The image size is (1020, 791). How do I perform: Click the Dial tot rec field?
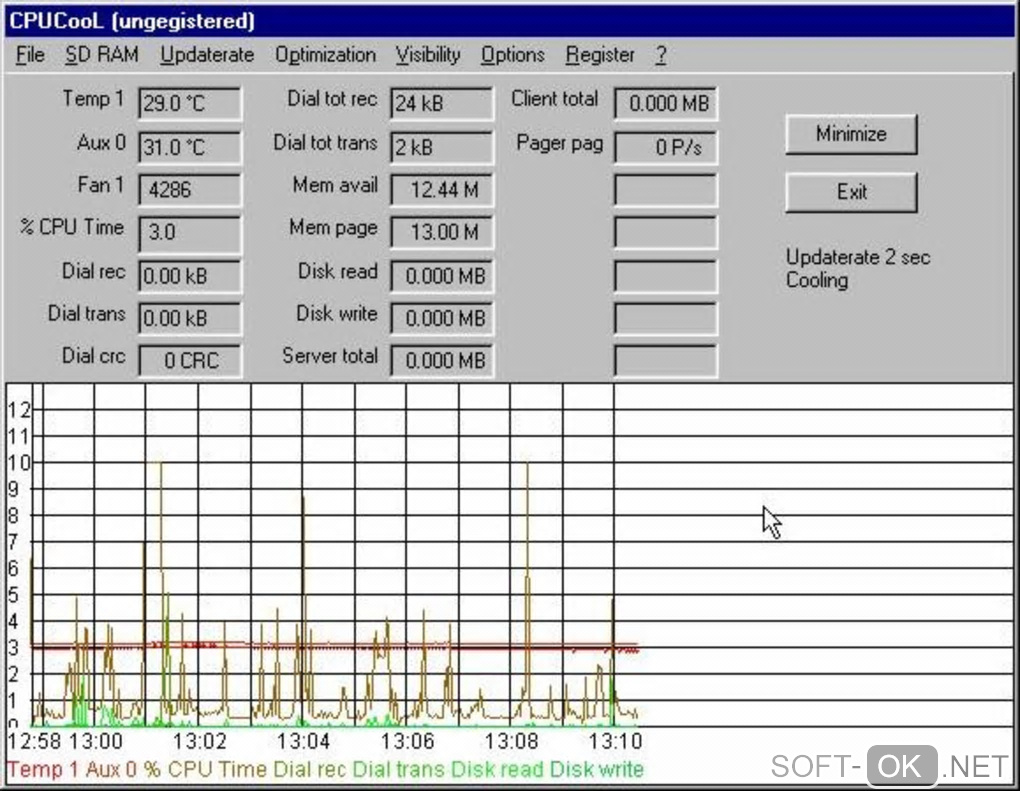point(441,103)
